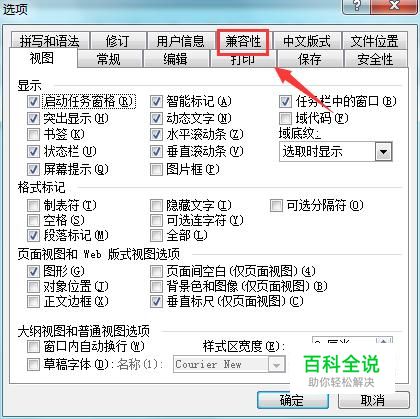Open the 安全性 tab
This screenshot has height=419, width=420.
[x=375, y=59]
